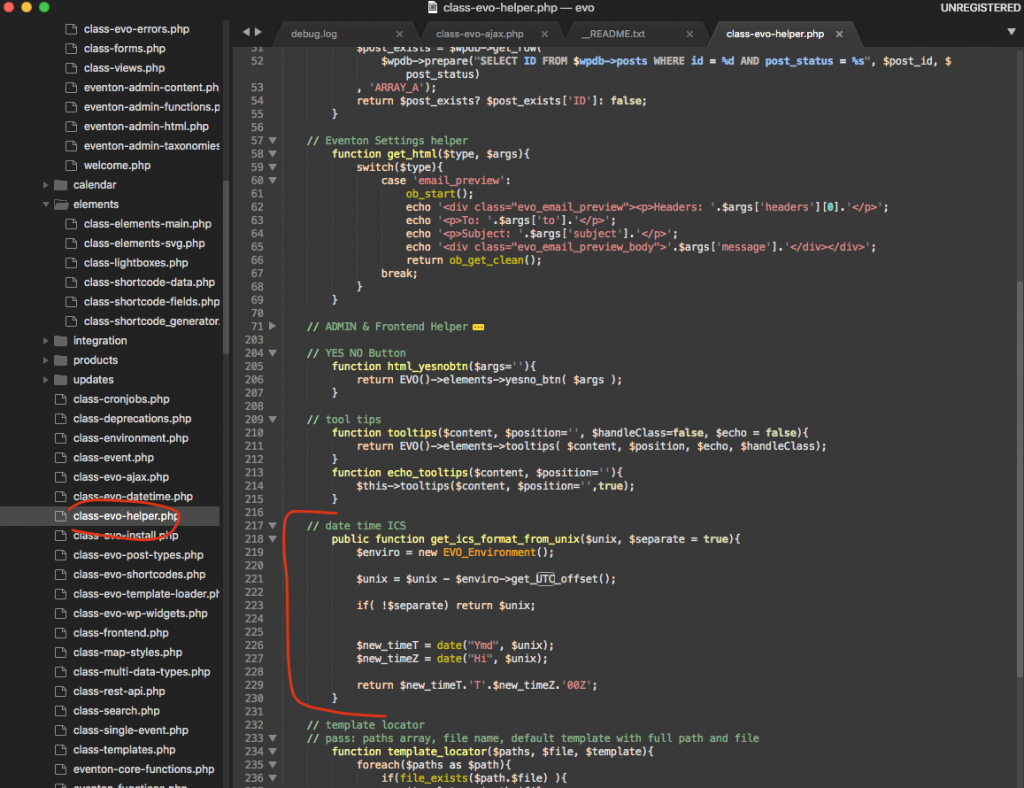Viewport: 1024px width, 788px height.
Task: Click the class-evo-post-types.php file icon
Action: (x=61, y=555)
